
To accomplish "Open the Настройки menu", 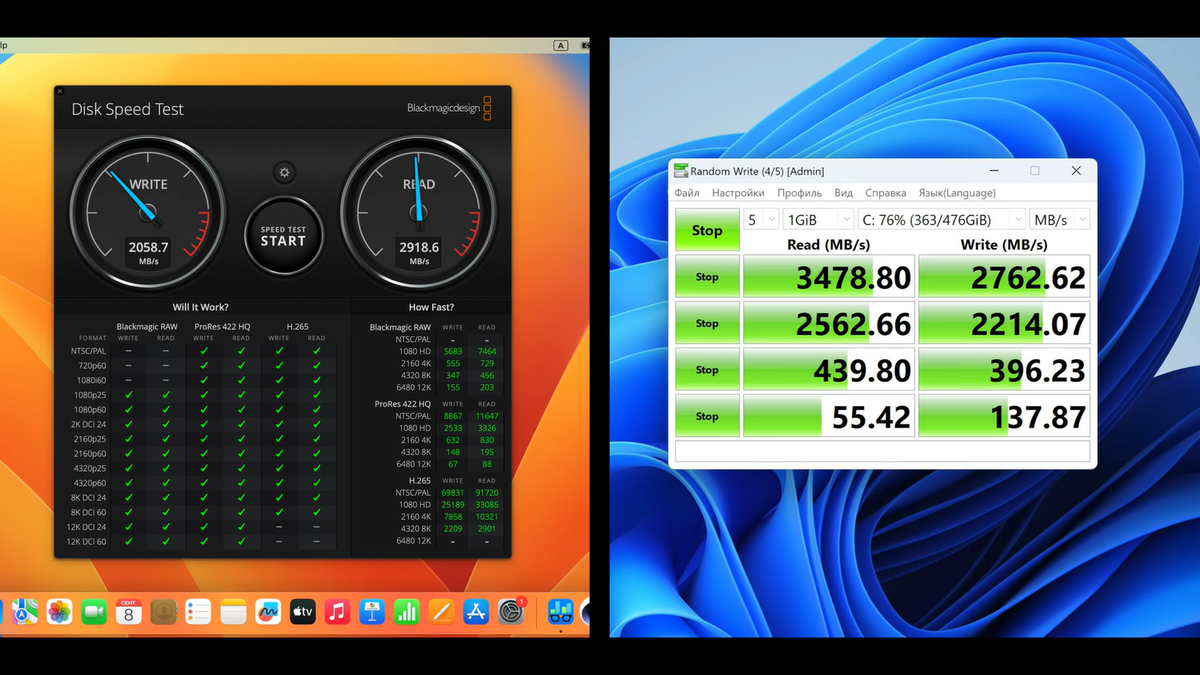I will 738,193.
